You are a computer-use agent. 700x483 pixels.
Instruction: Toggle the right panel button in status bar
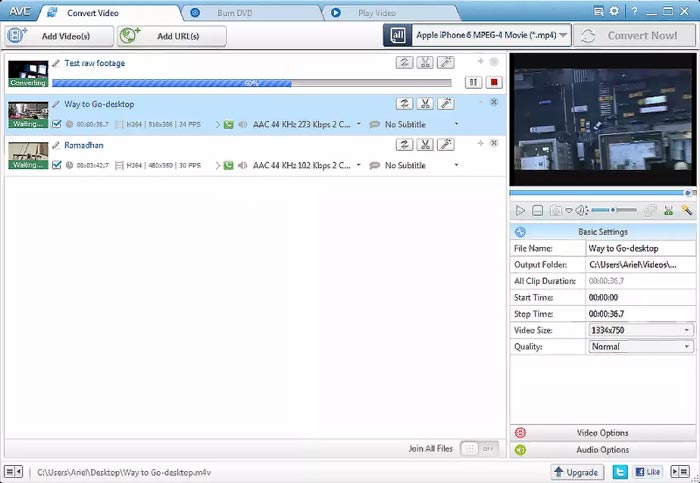click(x=680, y=471)
